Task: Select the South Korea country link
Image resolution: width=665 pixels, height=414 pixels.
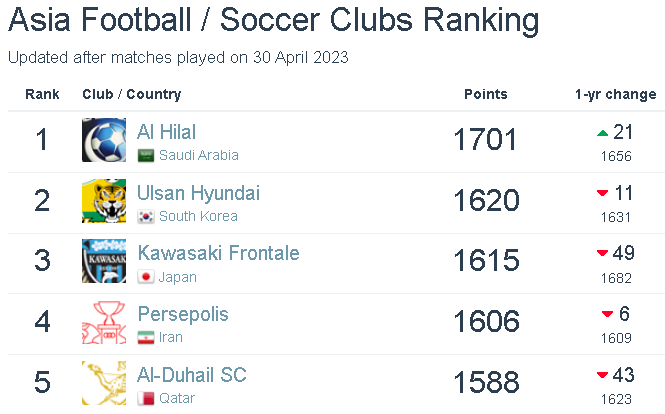Action: pyautogui.click(x=198, y=217)
